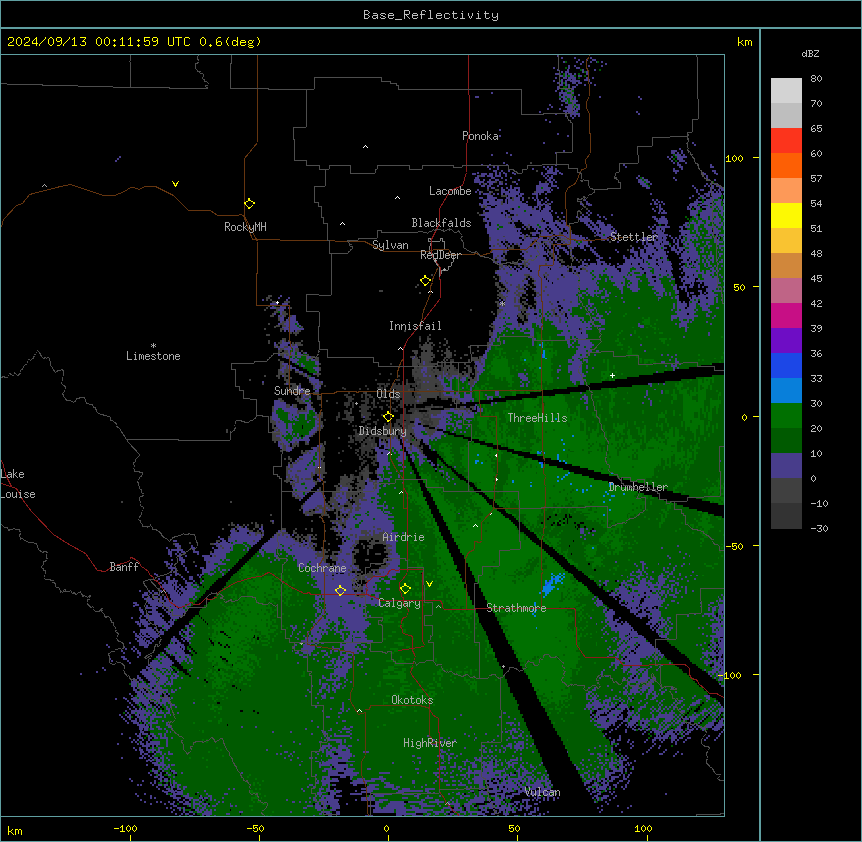Click the 80 value in the dBZ legend

click(x=816, y=79)
